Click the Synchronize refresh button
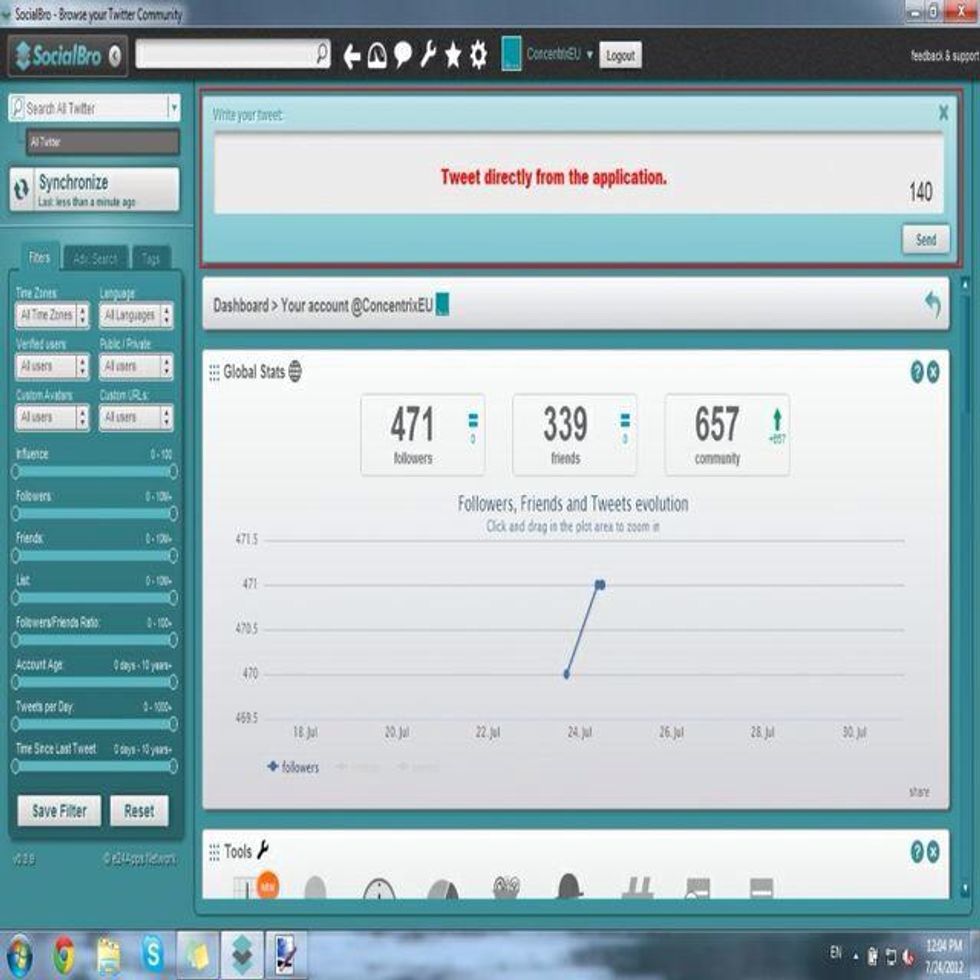980x980 pixels. [95, 189]
